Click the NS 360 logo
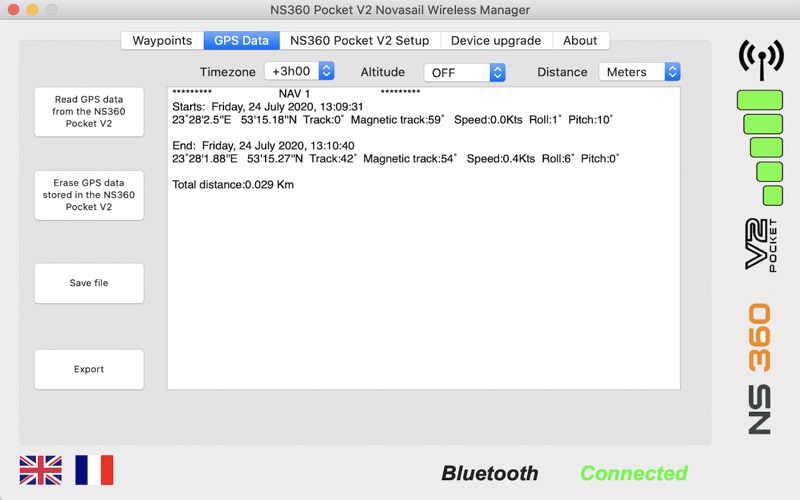The width and height of the screenshot is (800, 500). (x=760, y=369)
